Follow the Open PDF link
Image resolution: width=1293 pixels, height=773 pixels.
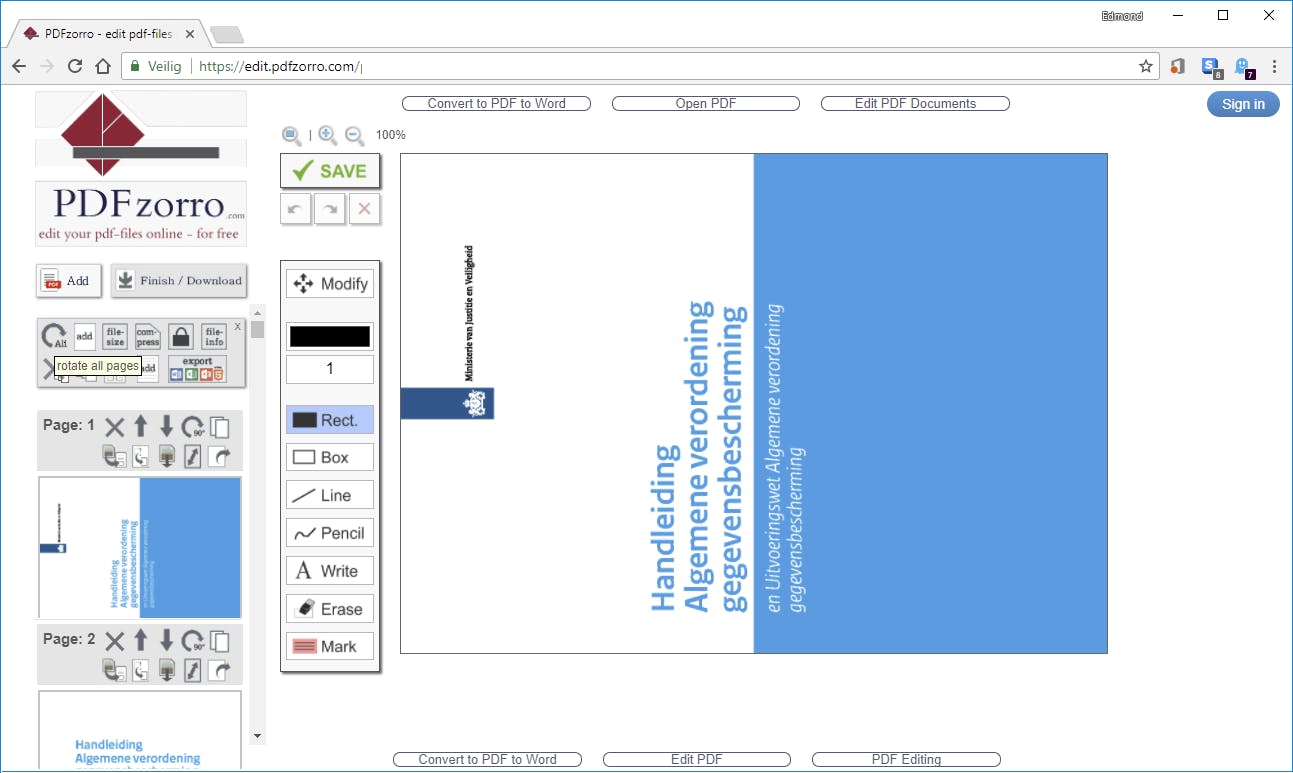(x=706, y=104)
